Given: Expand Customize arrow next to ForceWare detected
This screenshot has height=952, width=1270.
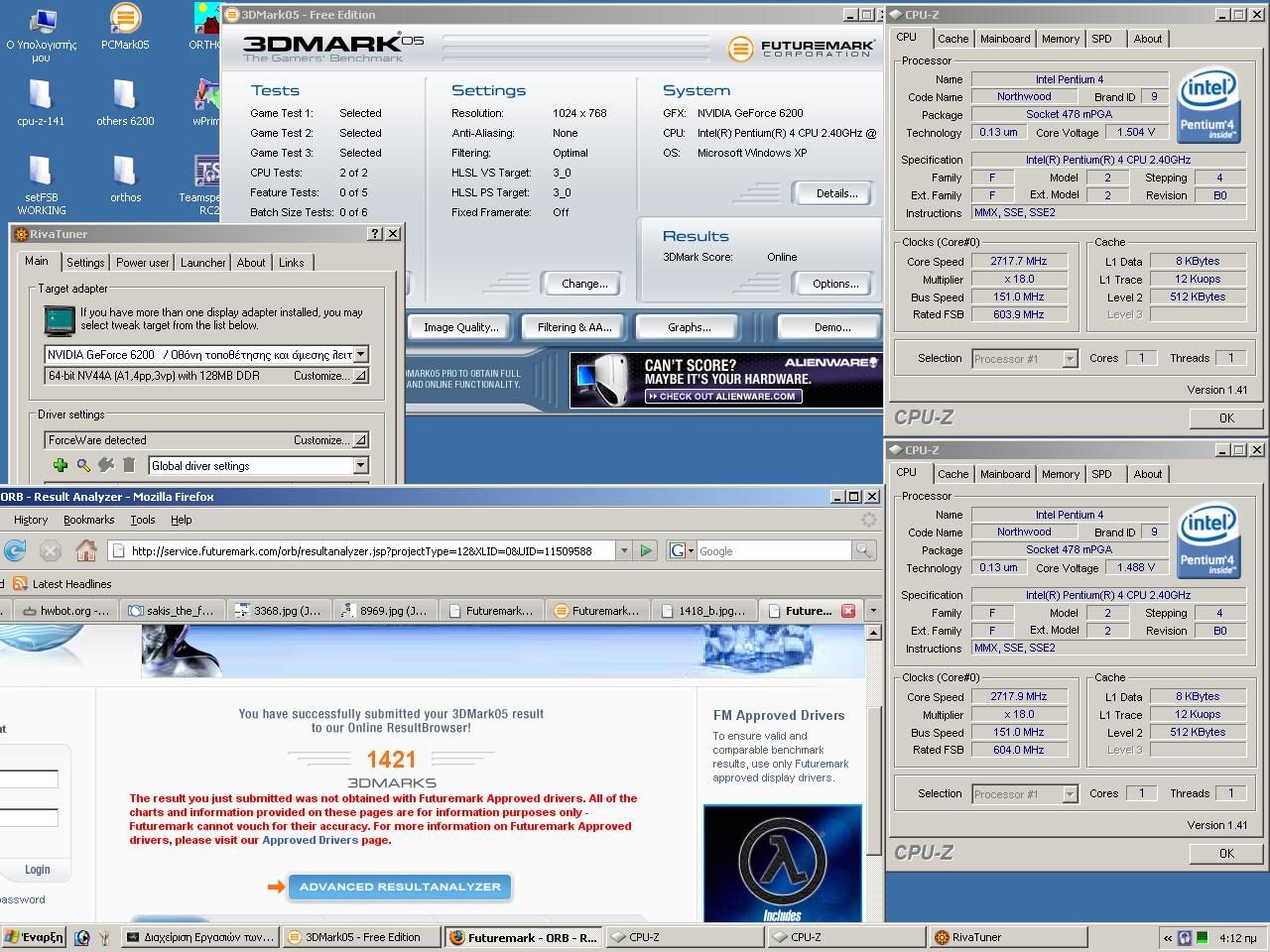Looking at the screenshot, I should (360, 440).
